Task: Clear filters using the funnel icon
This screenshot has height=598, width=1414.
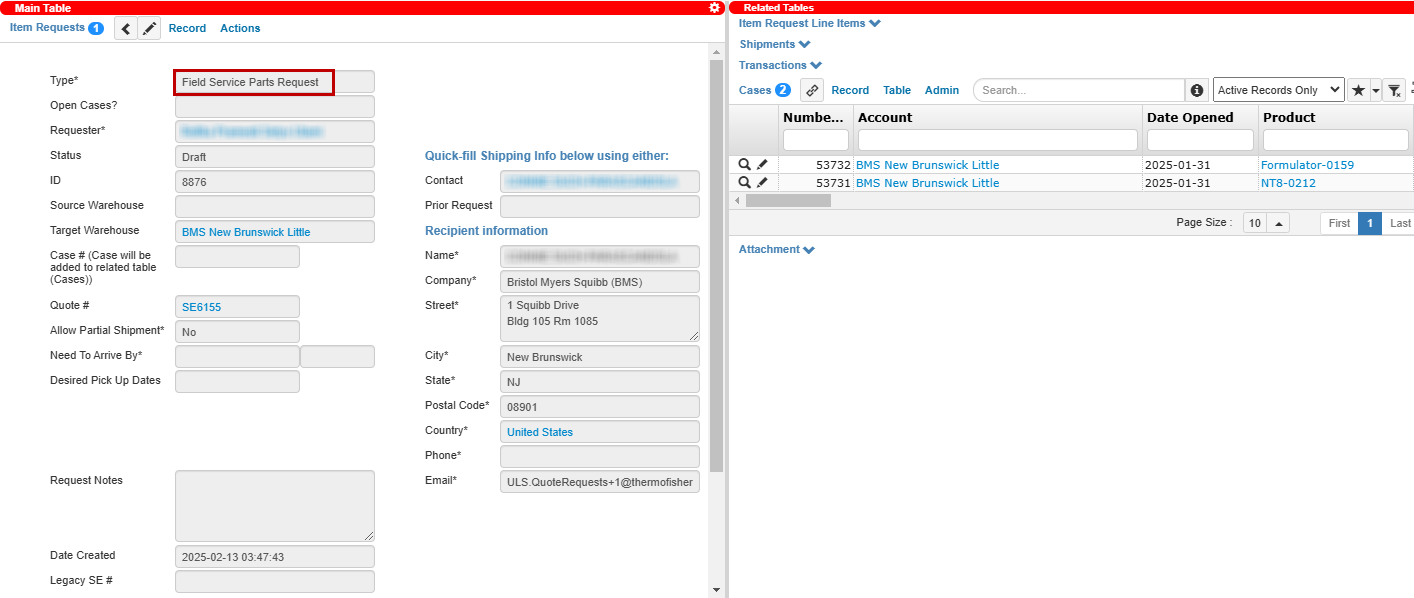Action: pyautogui.click(x=1394, y=91)
